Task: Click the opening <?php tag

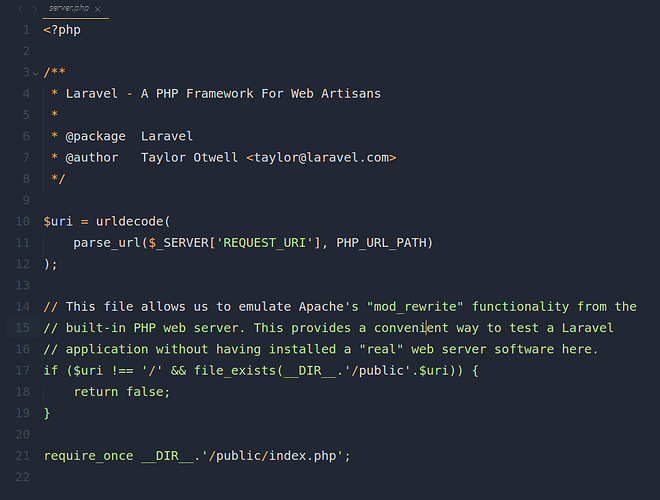Action: click(x=62, y=30)
